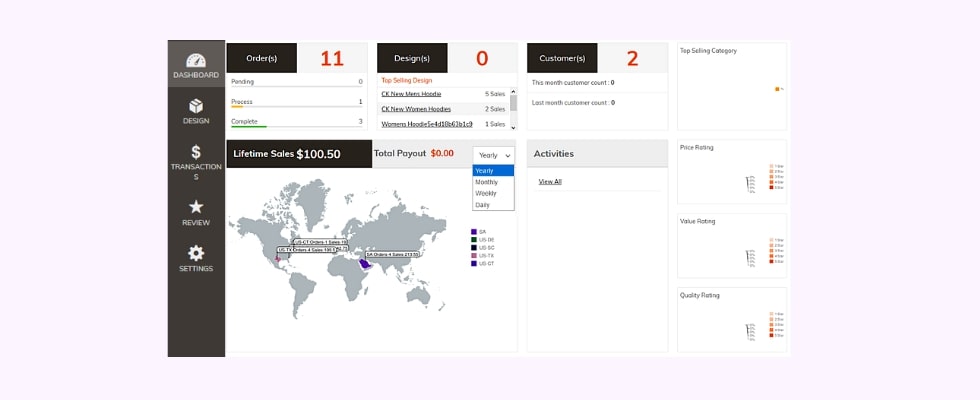980x400 pixels.
Task: Open the Dashboard gauge icon
Action: (196, 61)
